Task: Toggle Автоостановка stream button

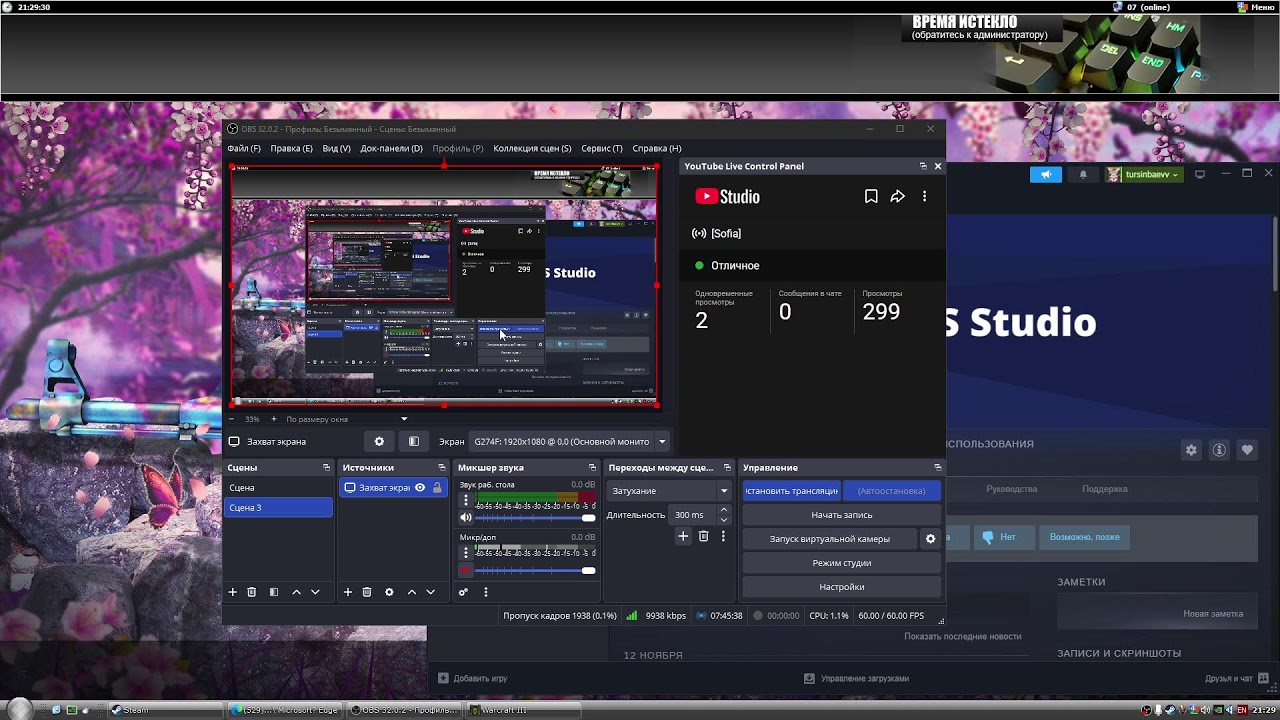Action: tap(891, 491)
